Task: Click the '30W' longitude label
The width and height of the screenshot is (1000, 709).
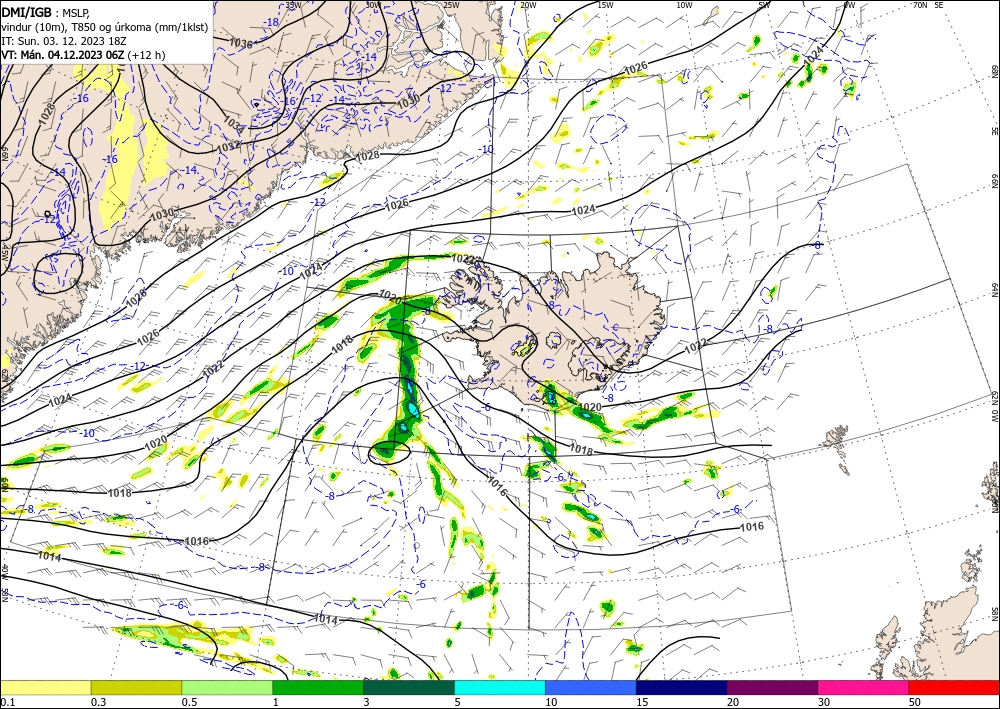Action: pos(373,5)
